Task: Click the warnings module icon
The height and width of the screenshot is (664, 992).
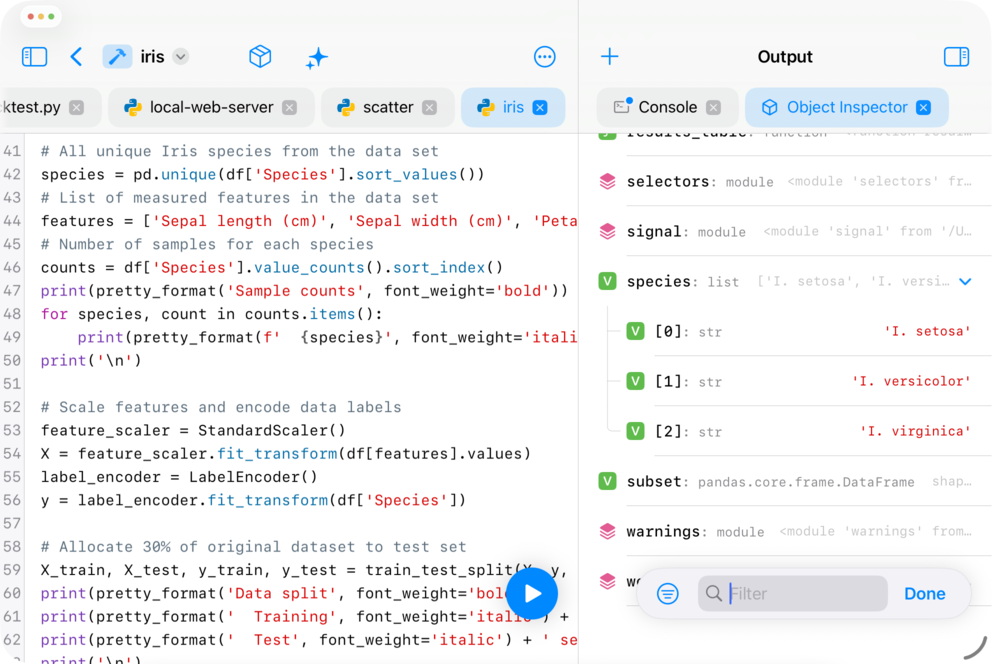Action: [607, 531]
